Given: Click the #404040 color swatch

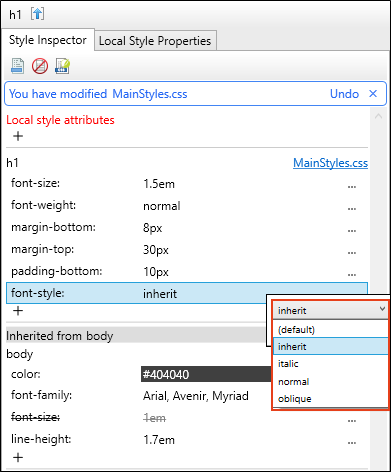Looking at the screenshot, I should (206, 374).
